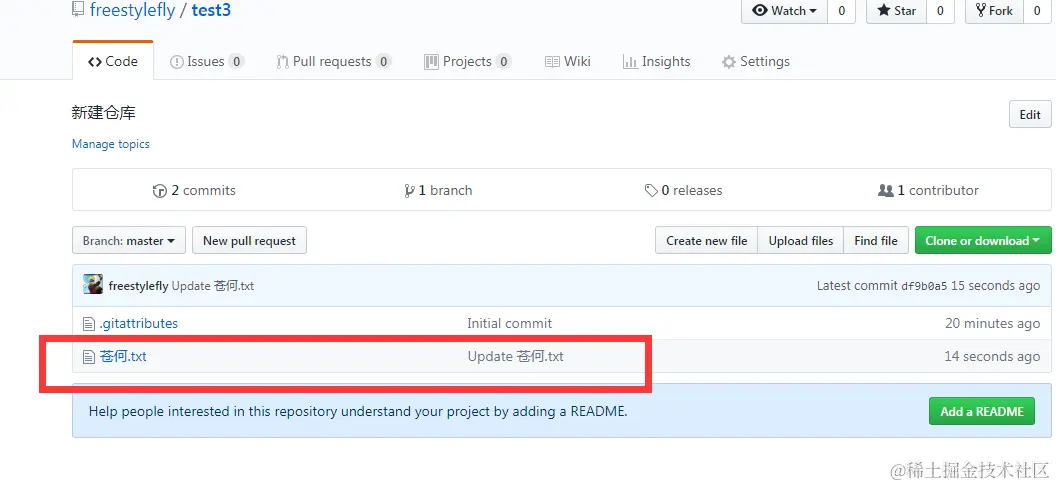Click the freestylefly commit author name
This screenshot has width=1056, height=487.
tap(138, 286)
